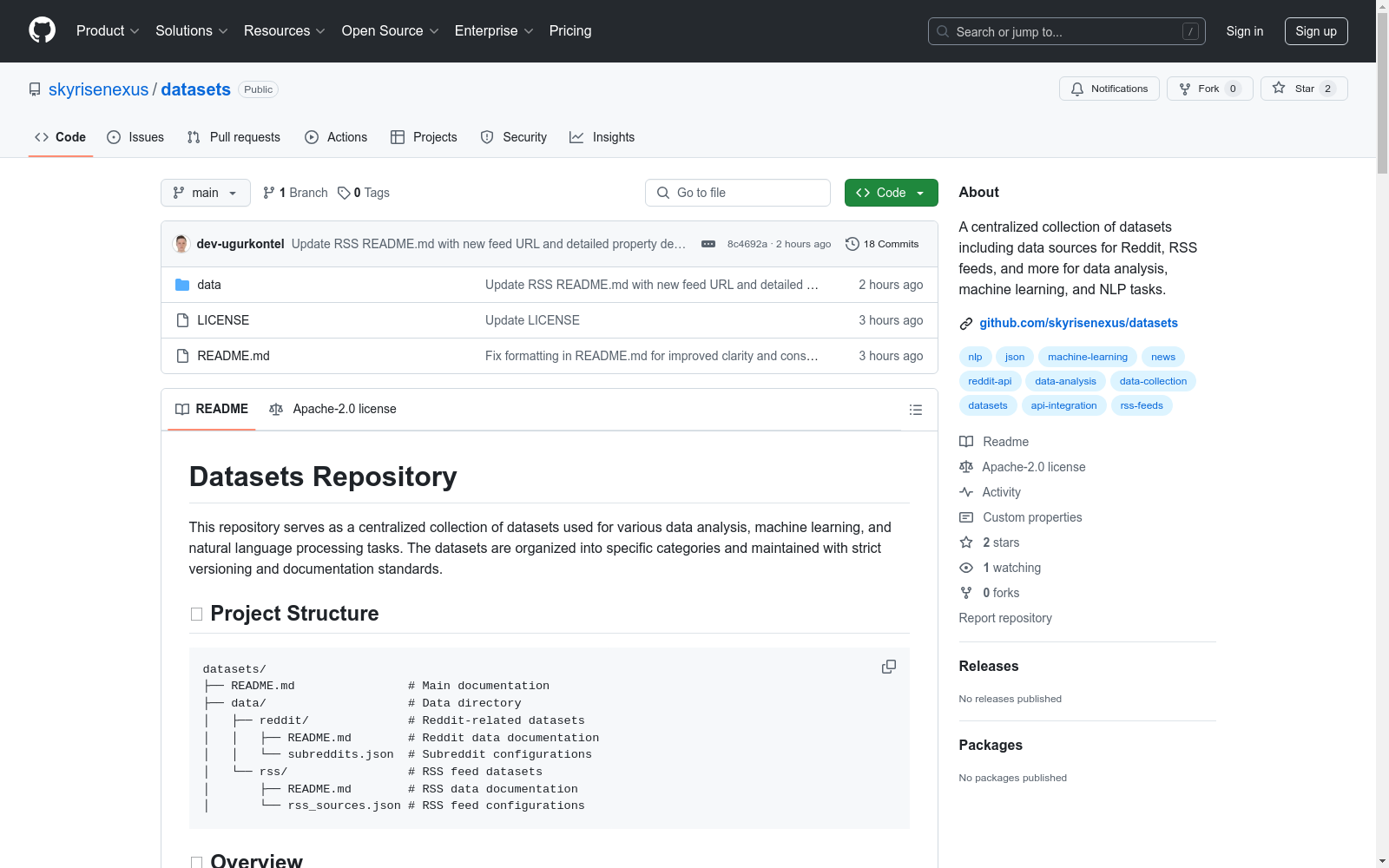Click the pulse icon next to Activity
The image size is (1389, 868).
(x=966, y=492)
